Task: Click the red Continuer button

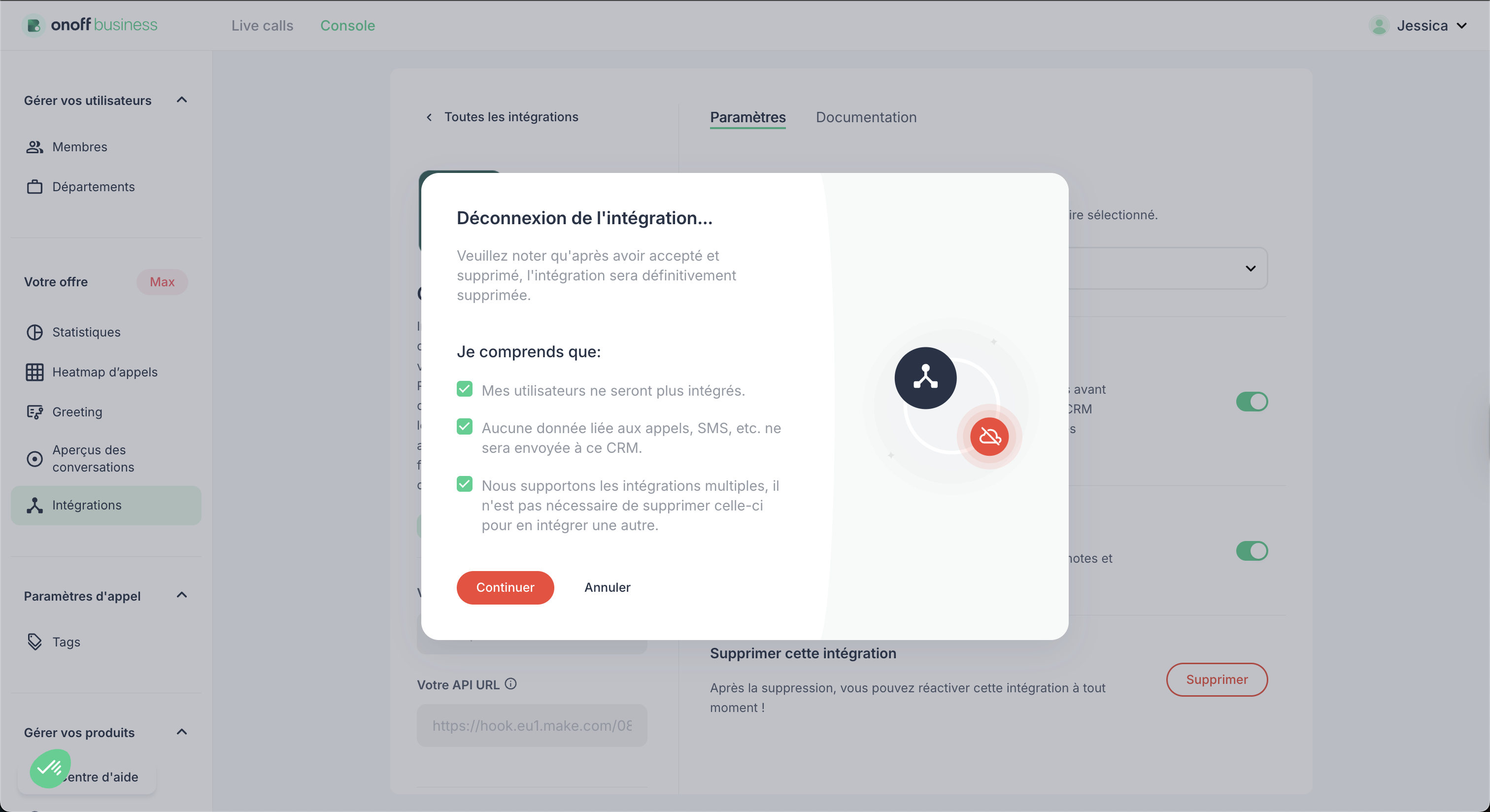Action: tap(505, 588)
